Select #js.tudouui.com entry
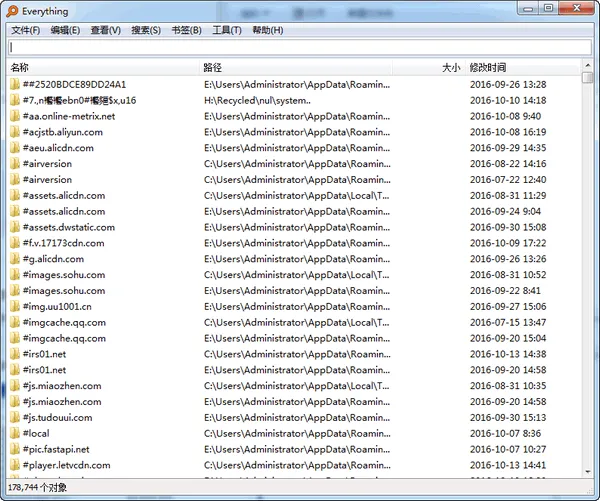This screenshot has height=501, width=600. 57,418
